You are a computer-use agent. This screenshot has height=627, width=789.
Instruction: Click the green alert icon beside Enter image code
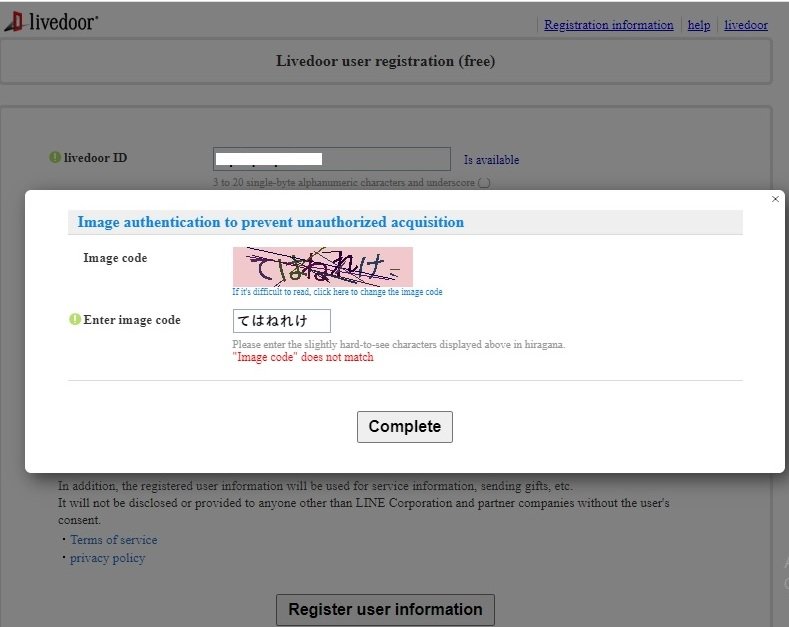(75, 320)
